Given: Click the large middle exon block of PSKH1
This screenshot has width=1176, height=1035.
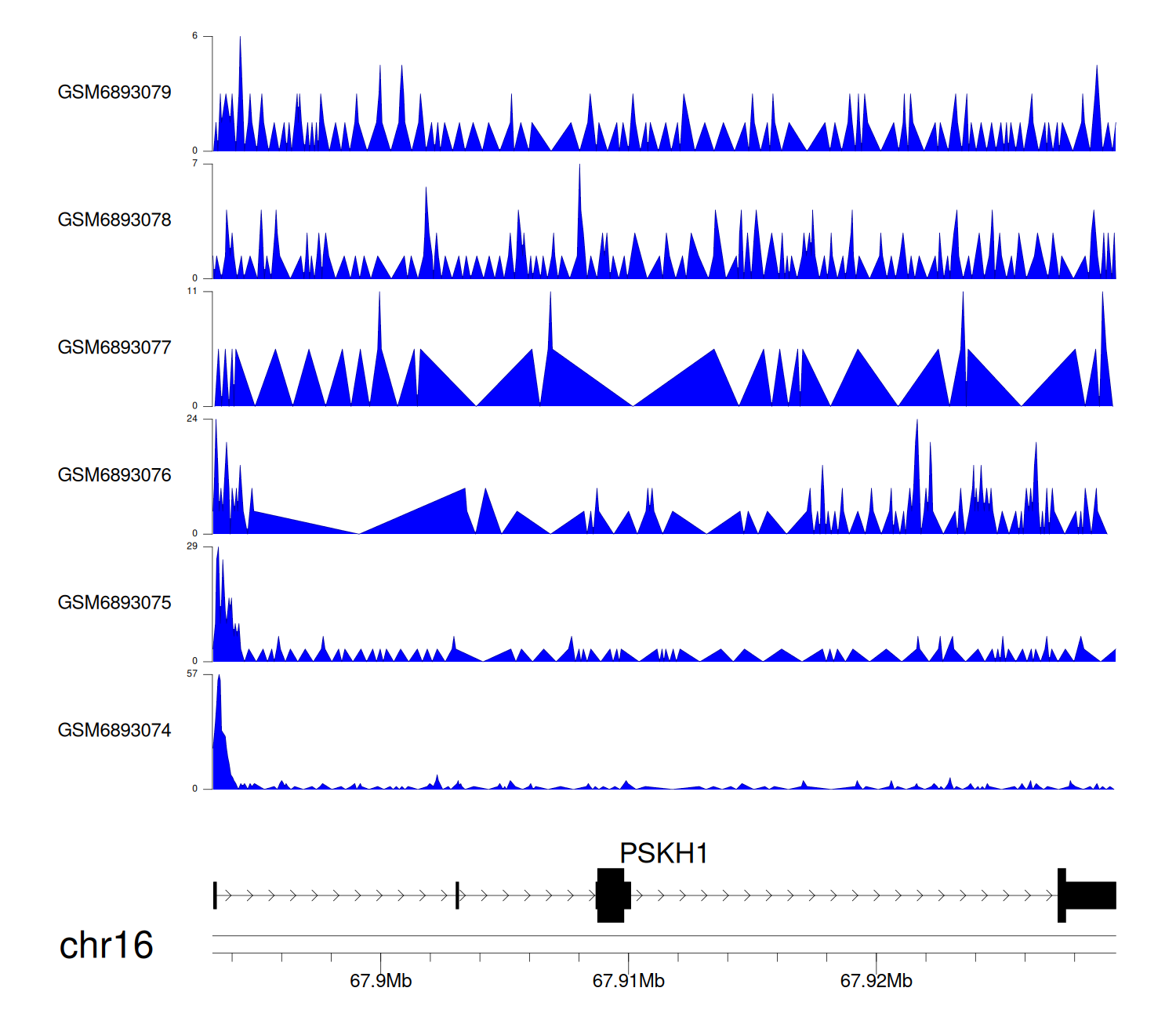Looking at the screenshot, I should click(612, 895).
